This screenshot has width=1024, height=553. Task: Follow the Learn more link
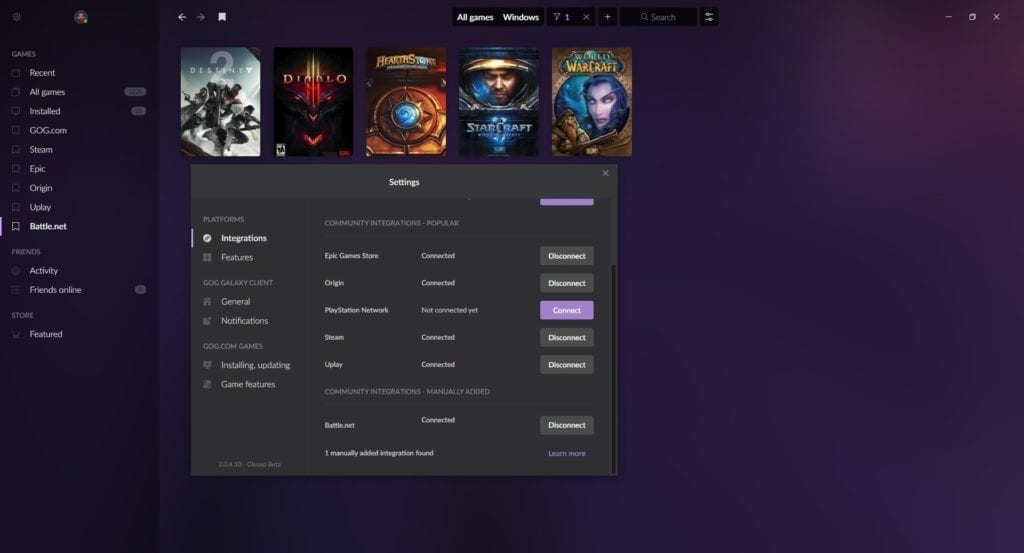coord(566,453)
